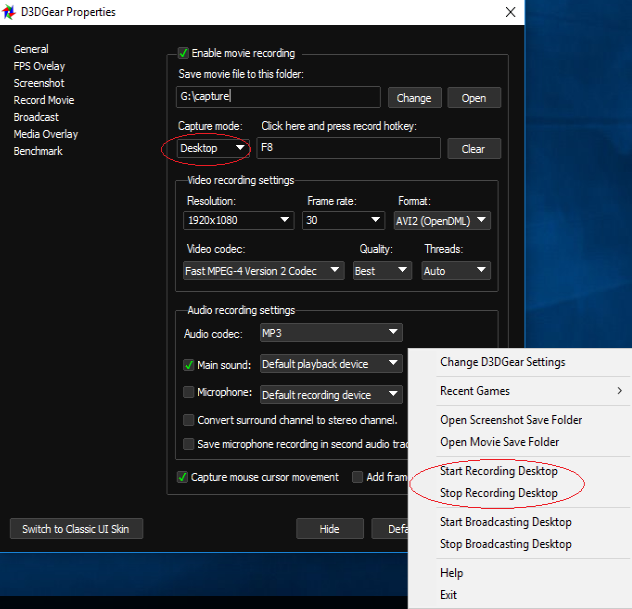Enable save microphone in second track checkbox
This screenshot has height=609, width=632.
pyautogui.click(x=188, y=444)
